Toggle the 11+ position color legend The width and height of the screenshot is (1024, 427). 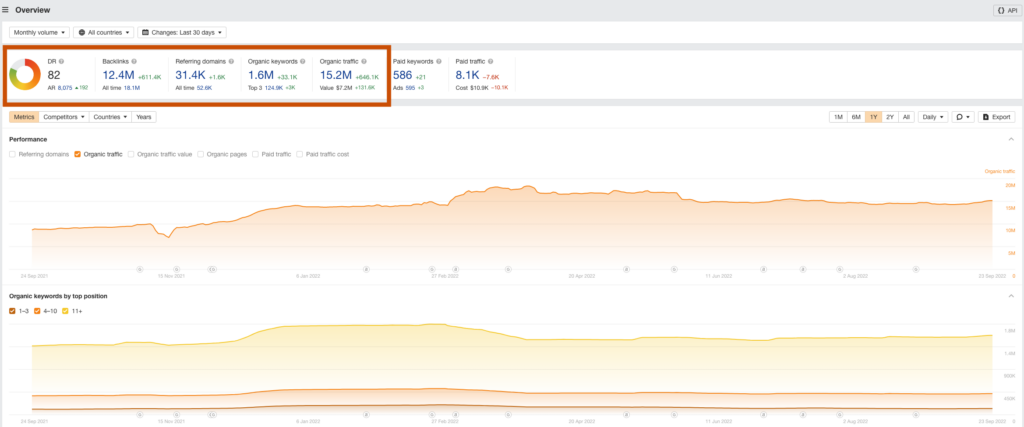[67, 311]
